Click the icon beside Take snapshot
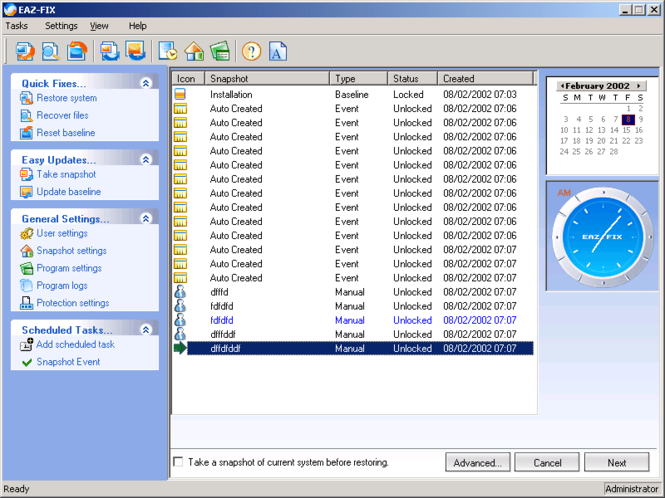Viewport: 665px width, 498px height. tap(26, 174)
